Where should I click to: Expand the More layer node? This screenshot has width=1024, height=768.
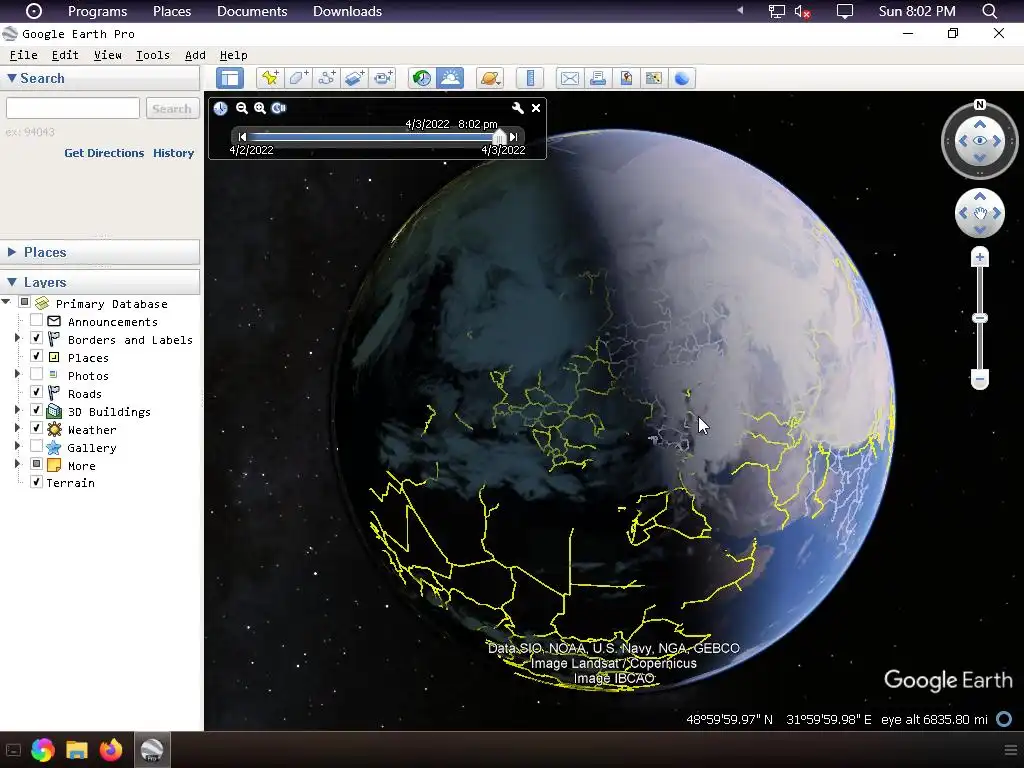(18, 464)
